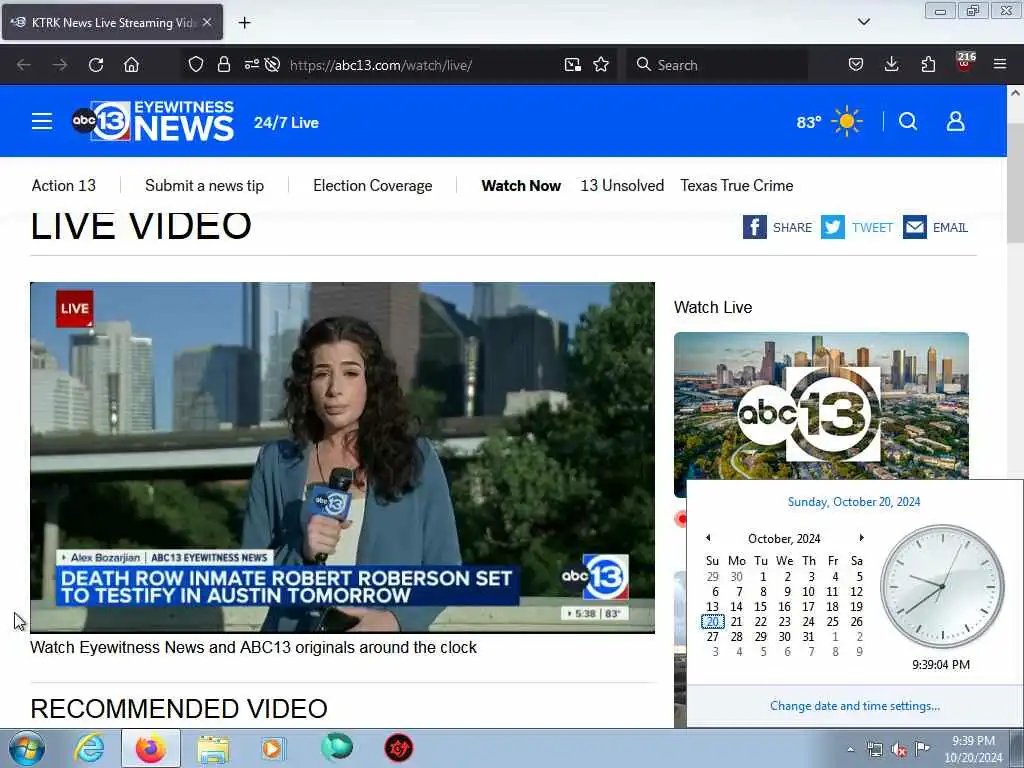Go to the Firefox home page
This screenshot has height=768, width=1024.
tap(131, 65)
